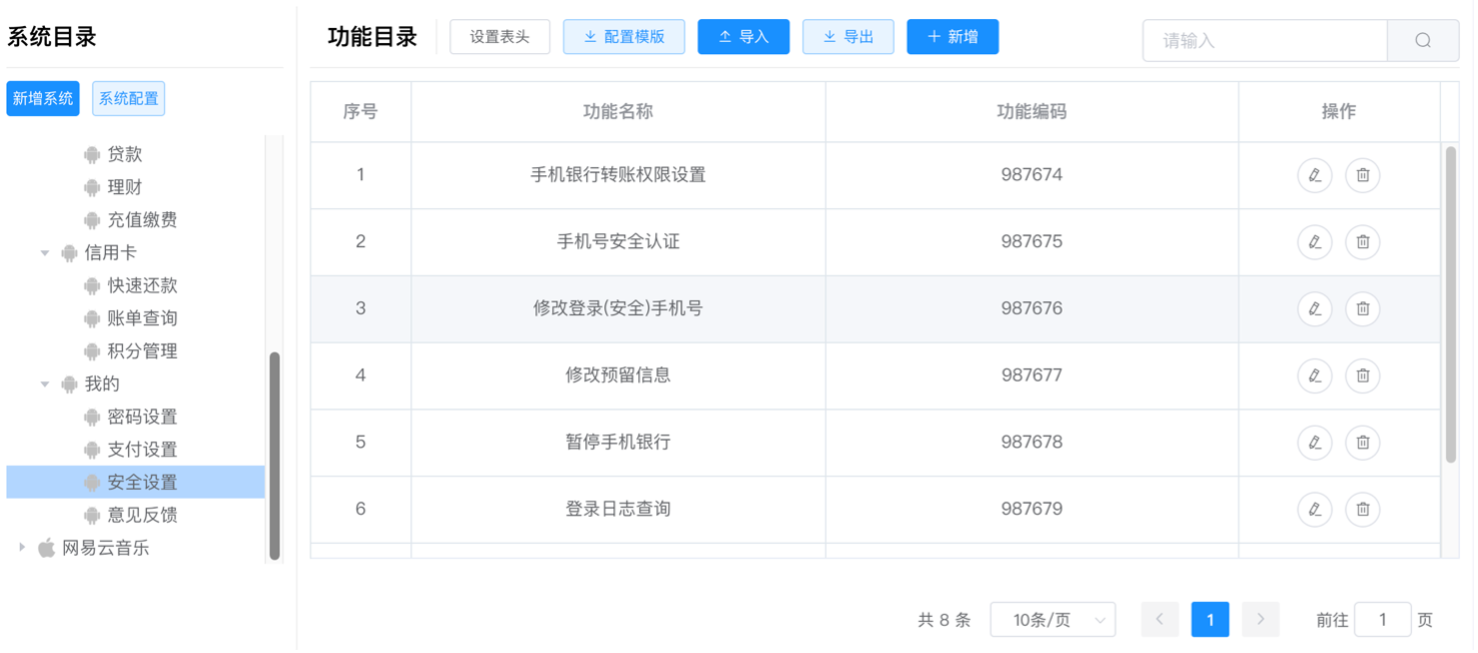Click trash icon for 暂停手机银行 row

[1362, 442]
